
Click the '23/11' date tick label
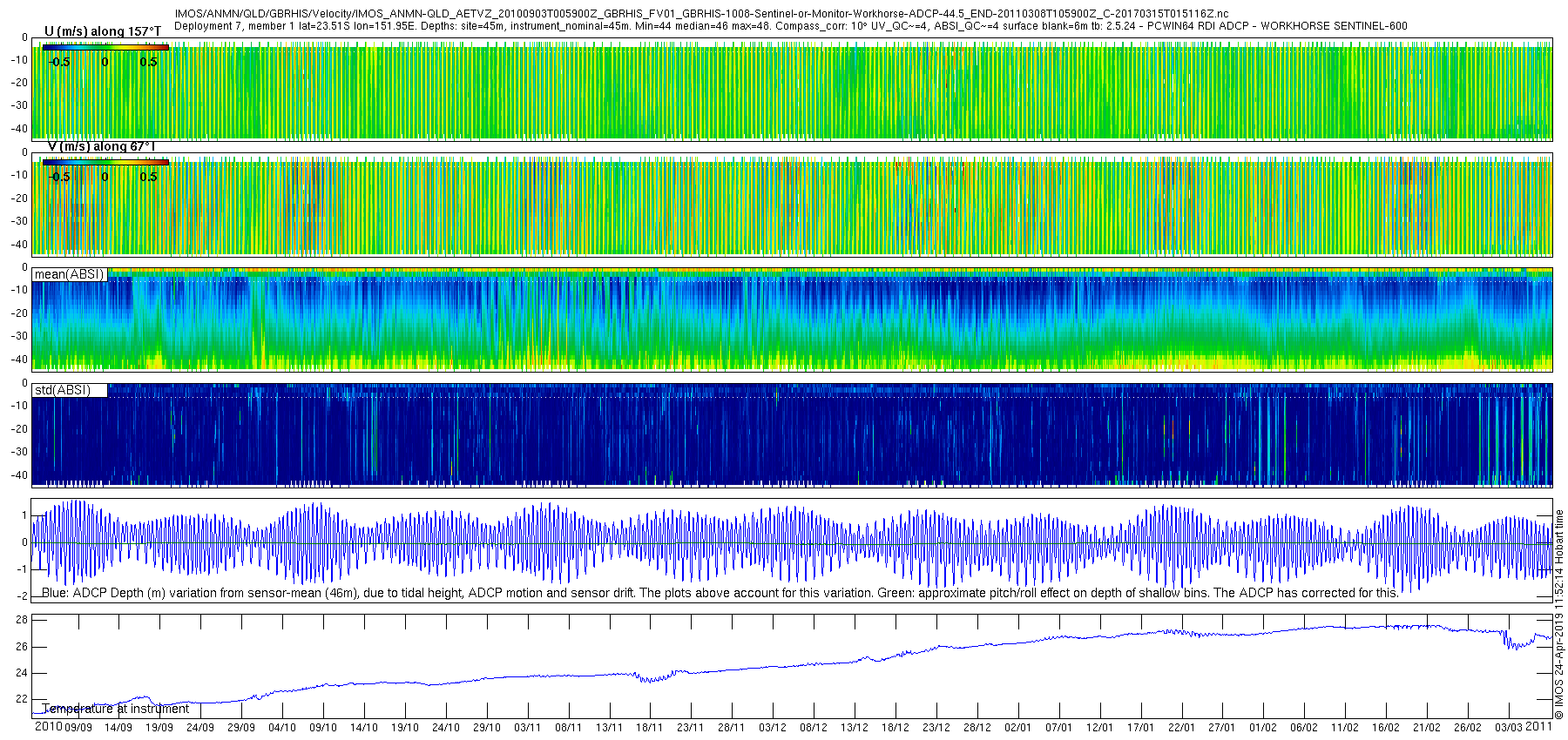(x=691, y=727)
